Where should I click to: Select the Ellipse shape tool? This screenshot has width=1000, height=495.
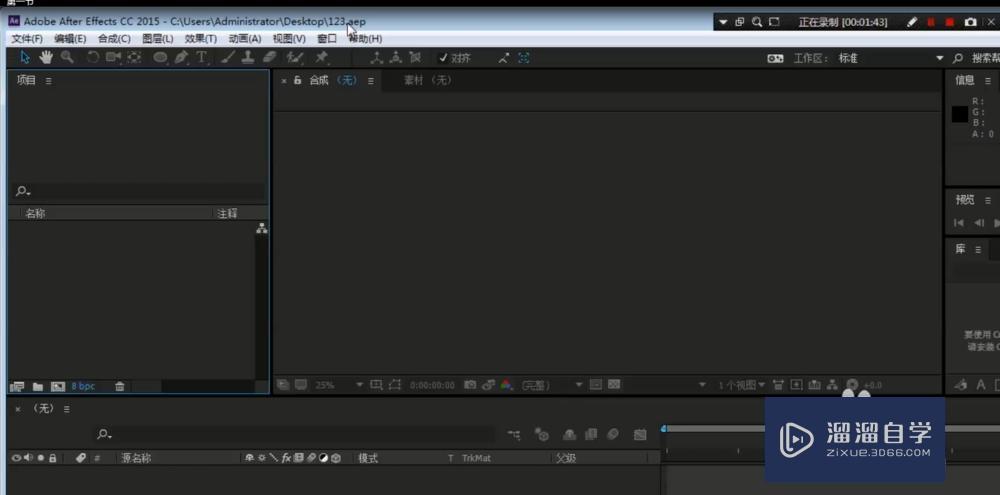click(x=161, y=57)
